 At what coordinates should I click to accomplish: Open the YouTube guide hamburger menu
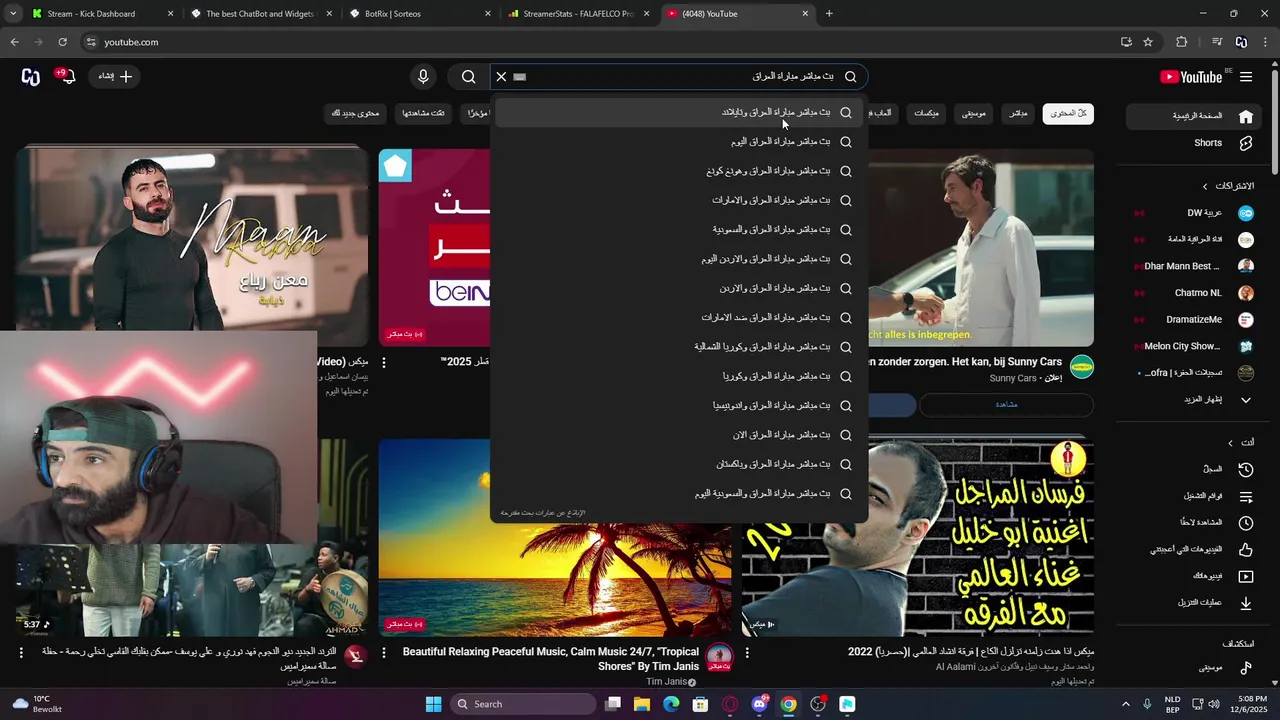click(1246, 77)
